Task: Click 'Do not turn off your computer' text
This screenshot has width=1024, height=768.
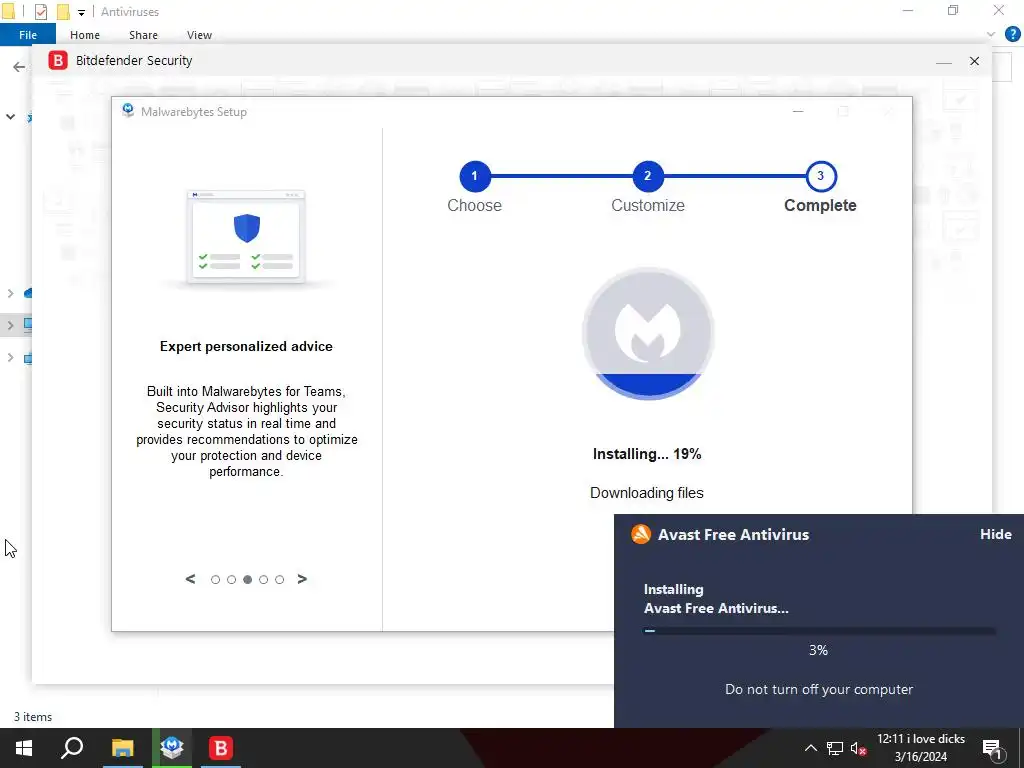Action: (x=819, y=689)
